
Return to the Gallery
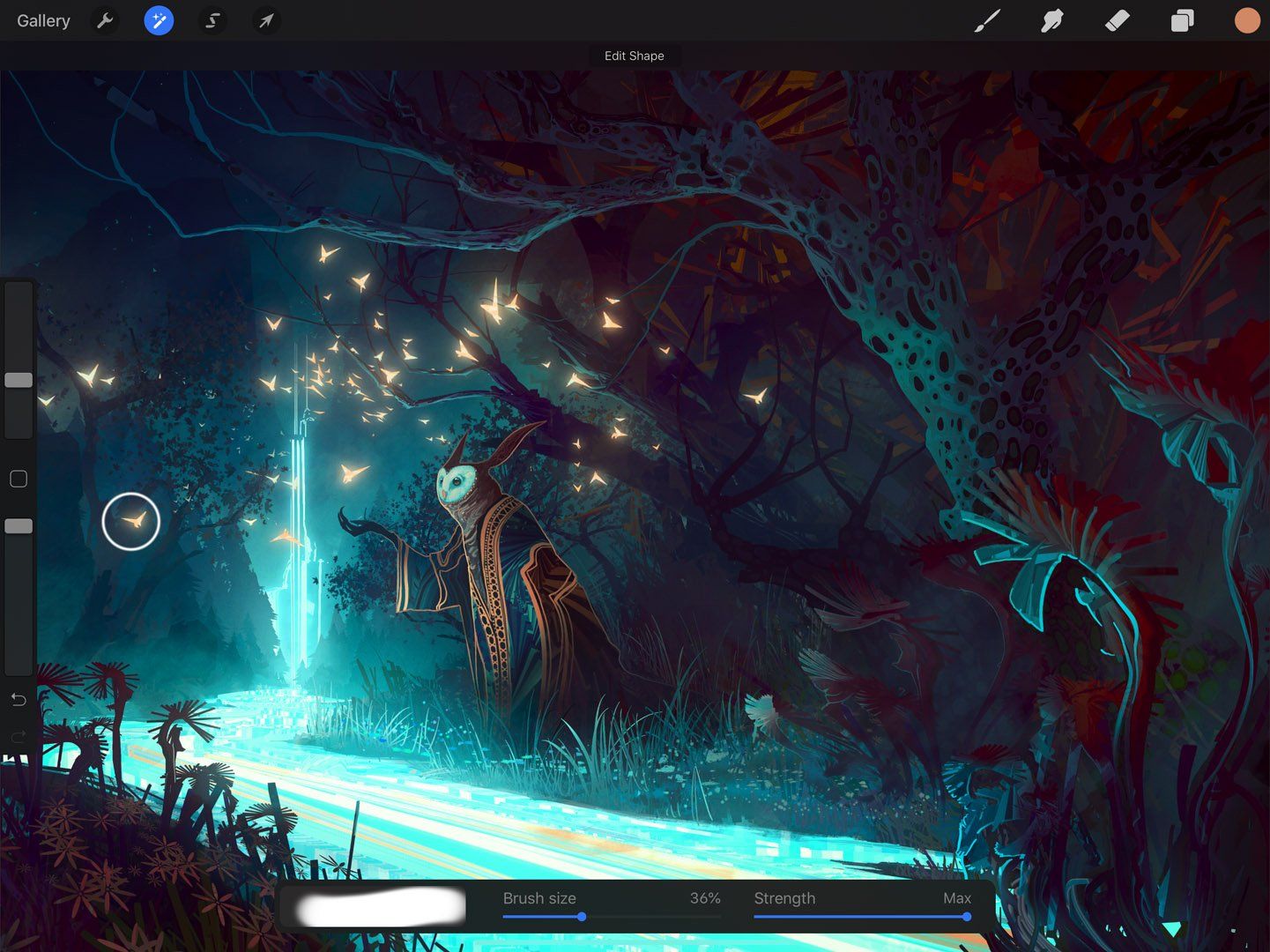[42, 20]
